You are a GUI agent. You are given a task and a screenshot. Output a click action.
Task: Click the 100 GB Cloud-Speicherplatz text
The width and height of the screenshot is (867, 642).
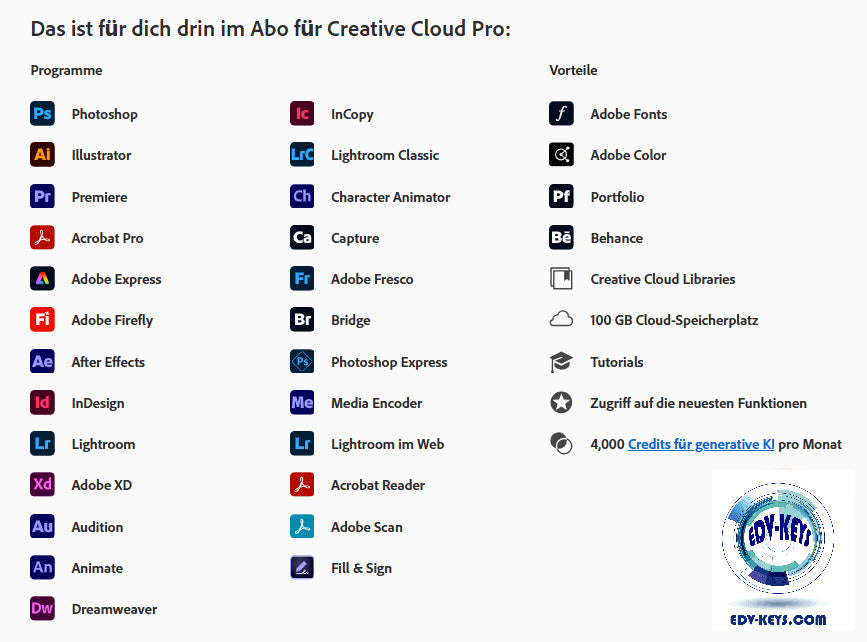coord(673,320)
